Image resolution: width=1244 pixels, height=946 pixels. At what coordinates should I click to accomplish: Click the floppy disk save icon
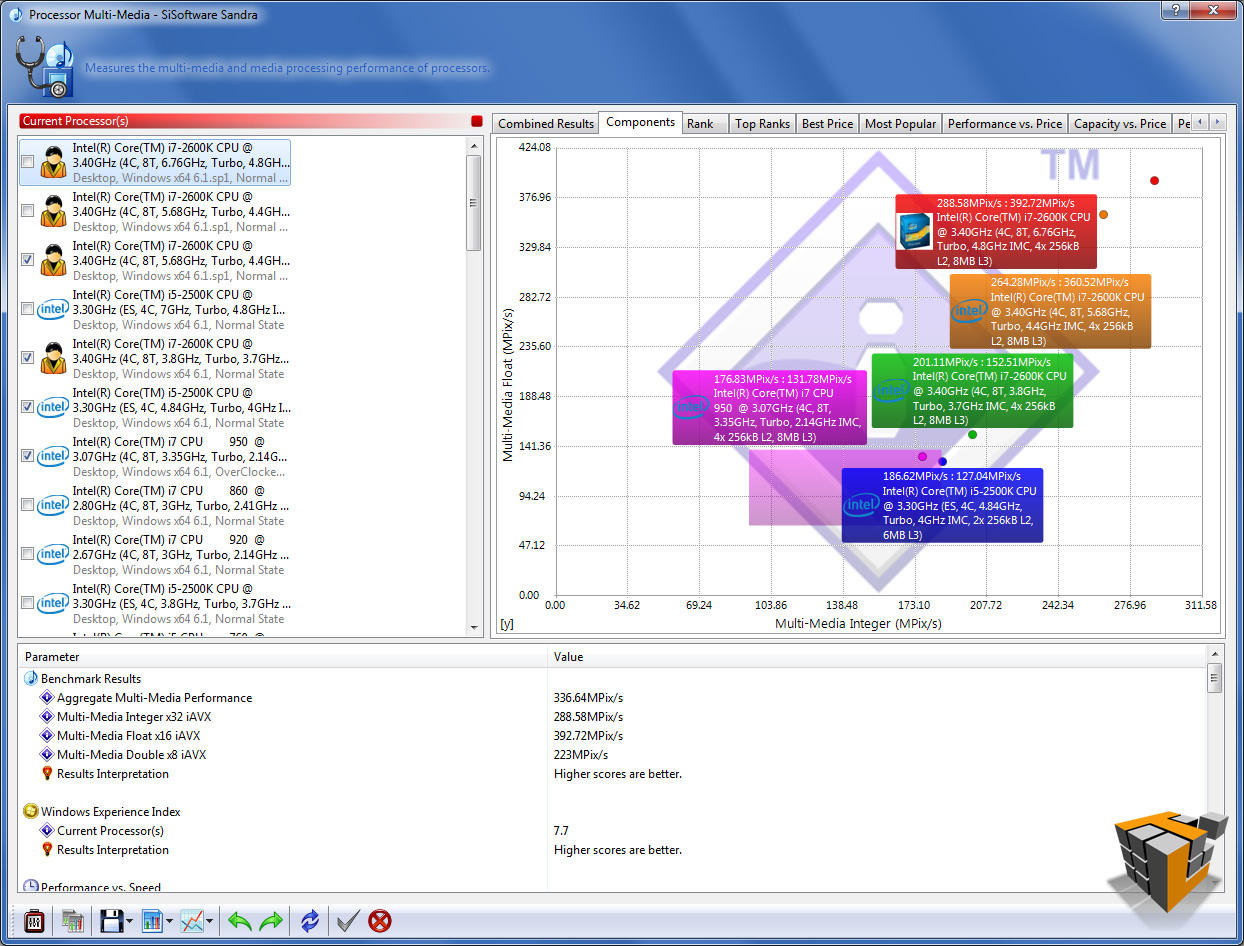coord(110,920)
